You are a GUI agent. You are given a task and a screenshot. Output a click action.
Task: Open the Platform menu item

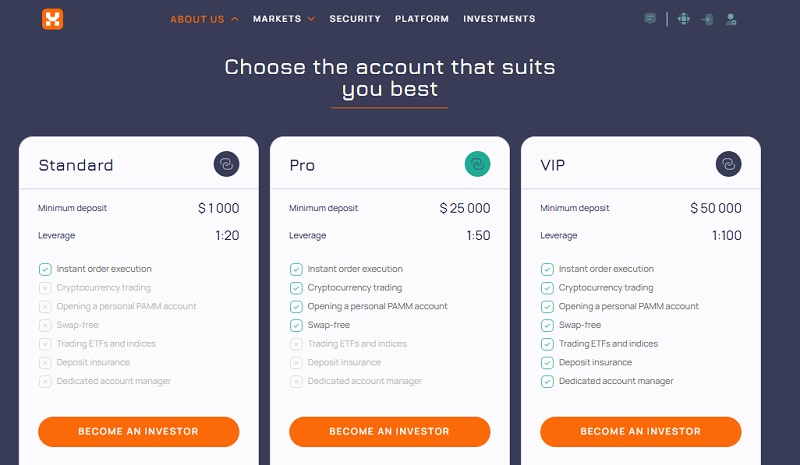pyautogui.click(x=422, y=19)
